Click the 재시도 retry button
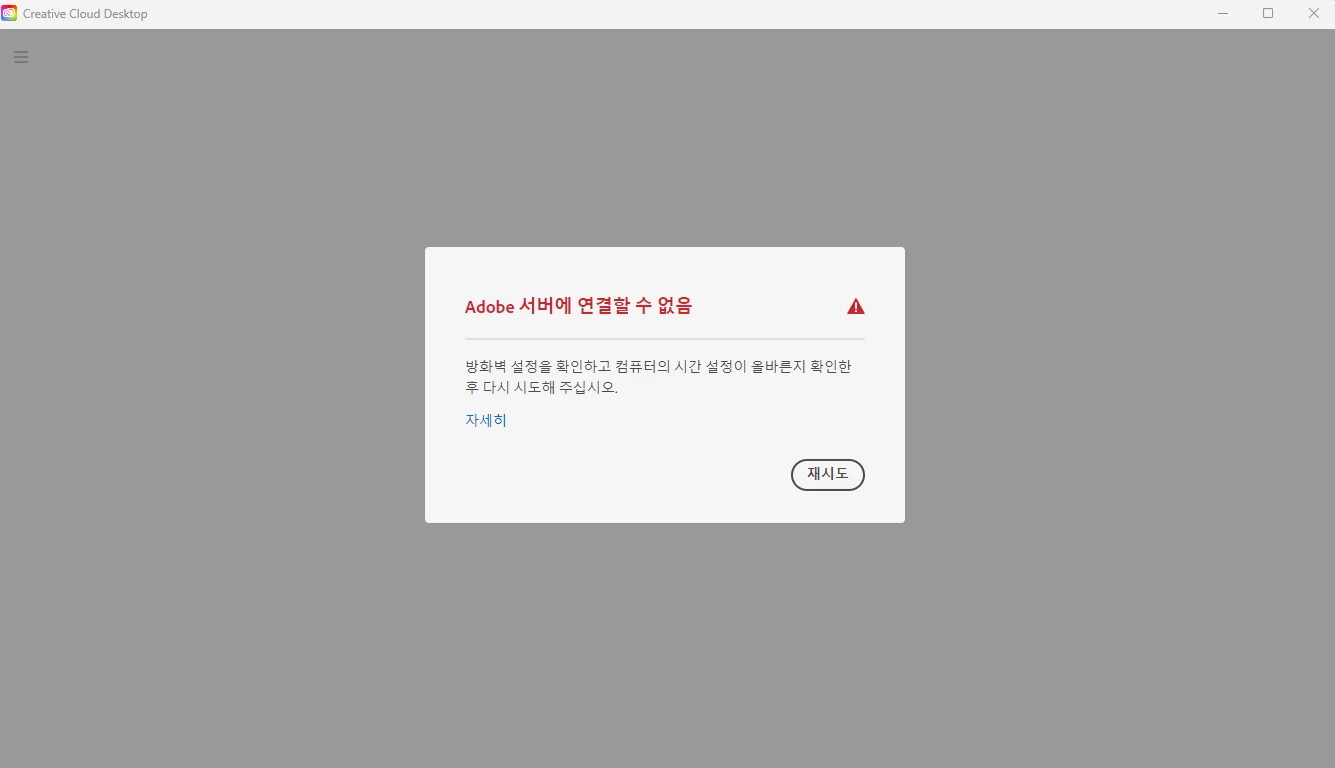This screenshot has width=1335, height=768. point(827,475)
